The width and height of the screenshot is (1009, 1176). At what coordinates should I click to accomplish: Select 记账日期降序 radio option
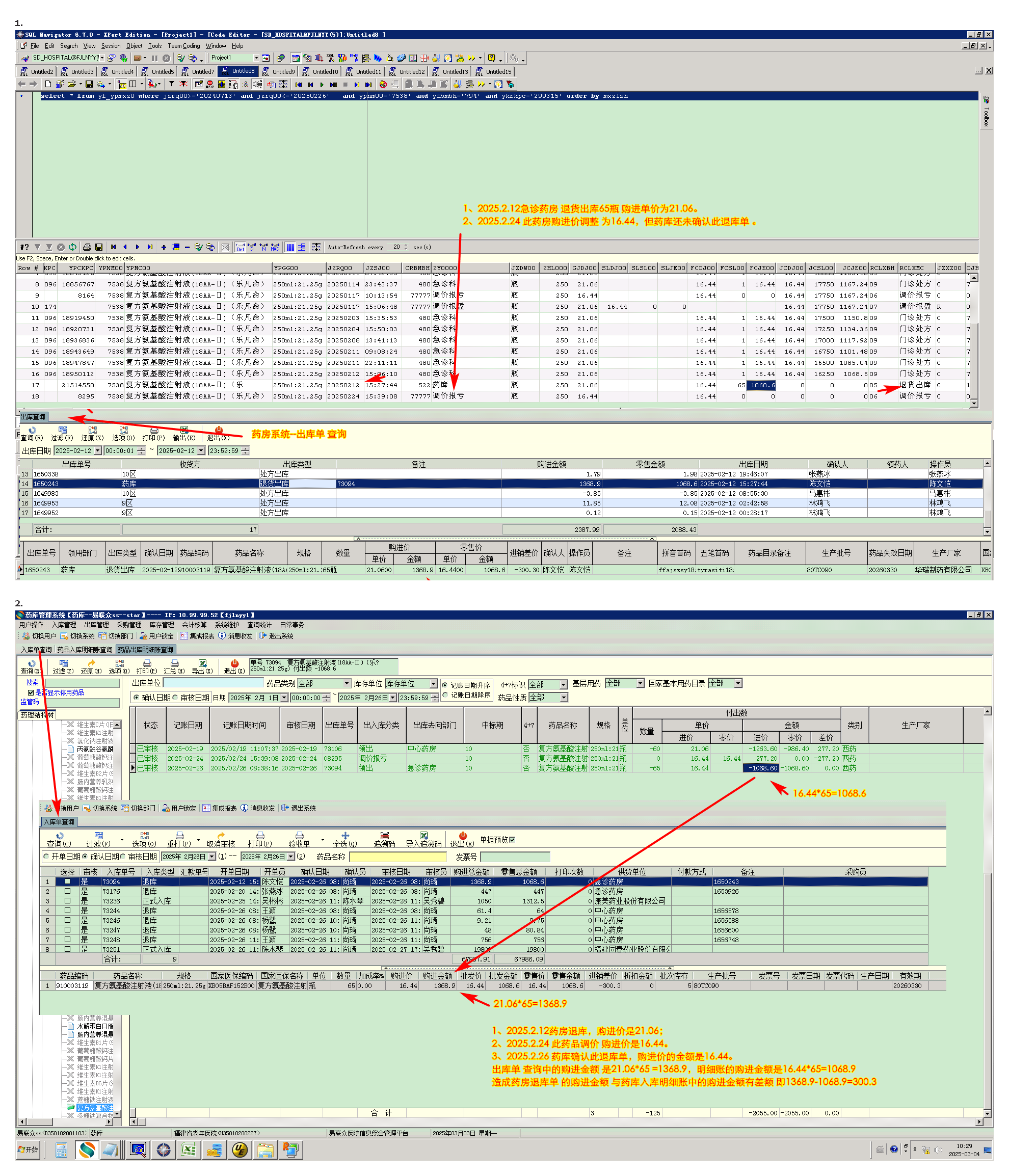click(x=445, y=696)
